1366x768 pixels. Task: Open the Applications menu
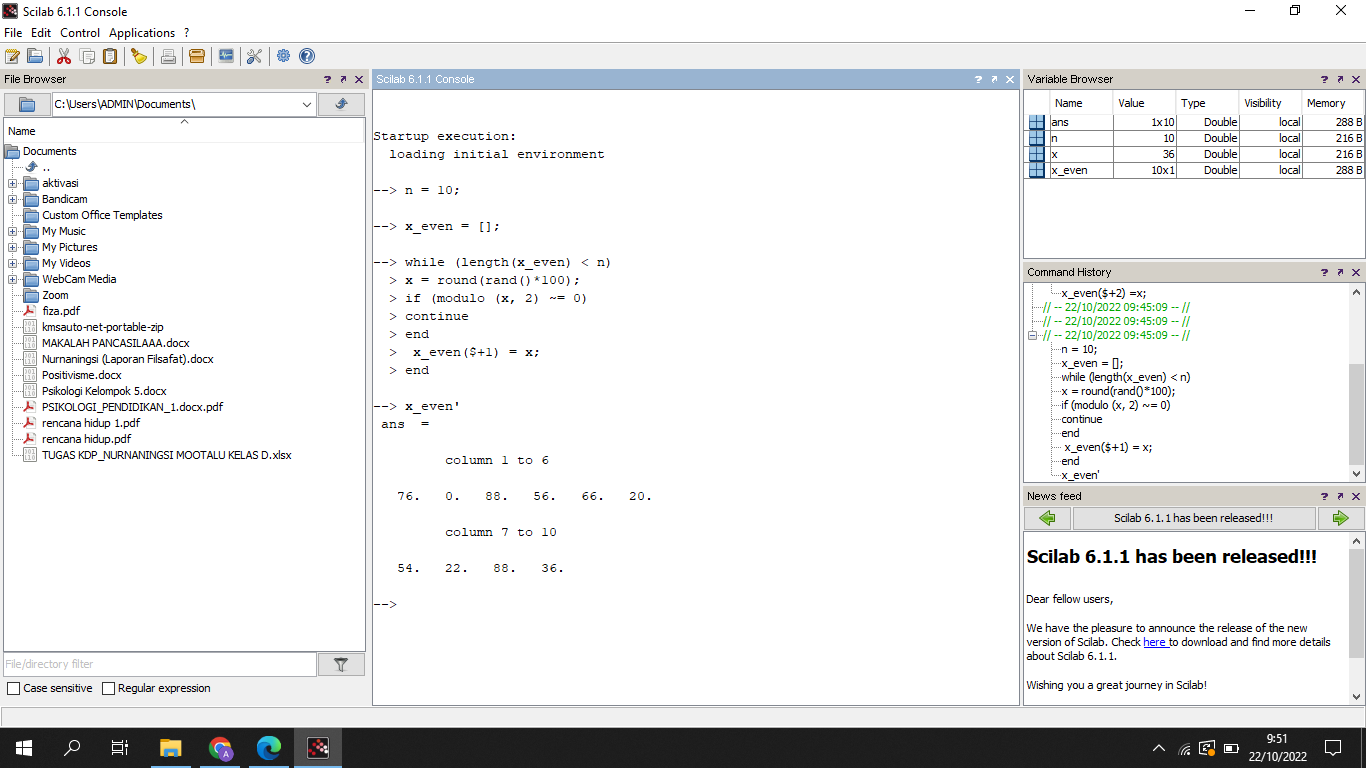[x=142, y=33]
